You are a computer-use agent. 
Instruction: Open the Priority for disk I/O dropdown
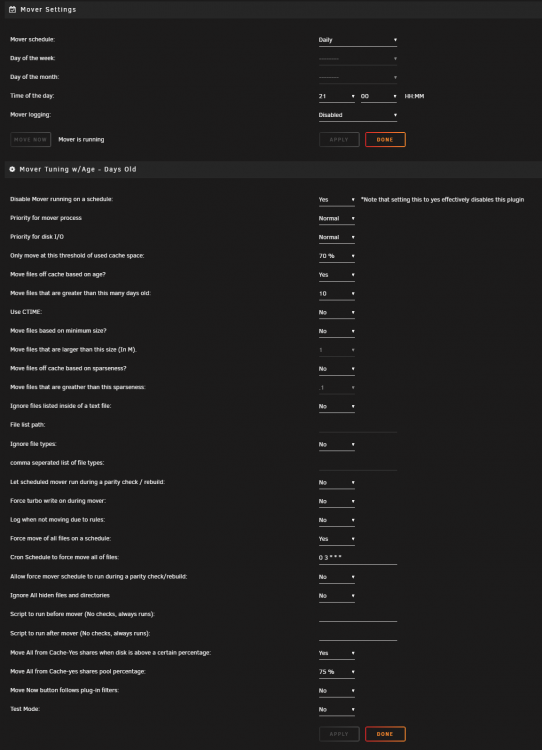337,237
